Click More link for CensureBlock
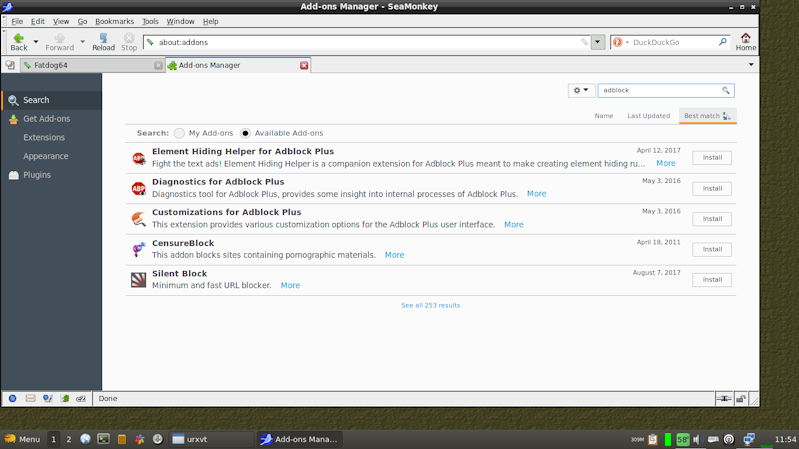Image resolution: width=799 pixels, height=449 pixels. tap(394, 255)
